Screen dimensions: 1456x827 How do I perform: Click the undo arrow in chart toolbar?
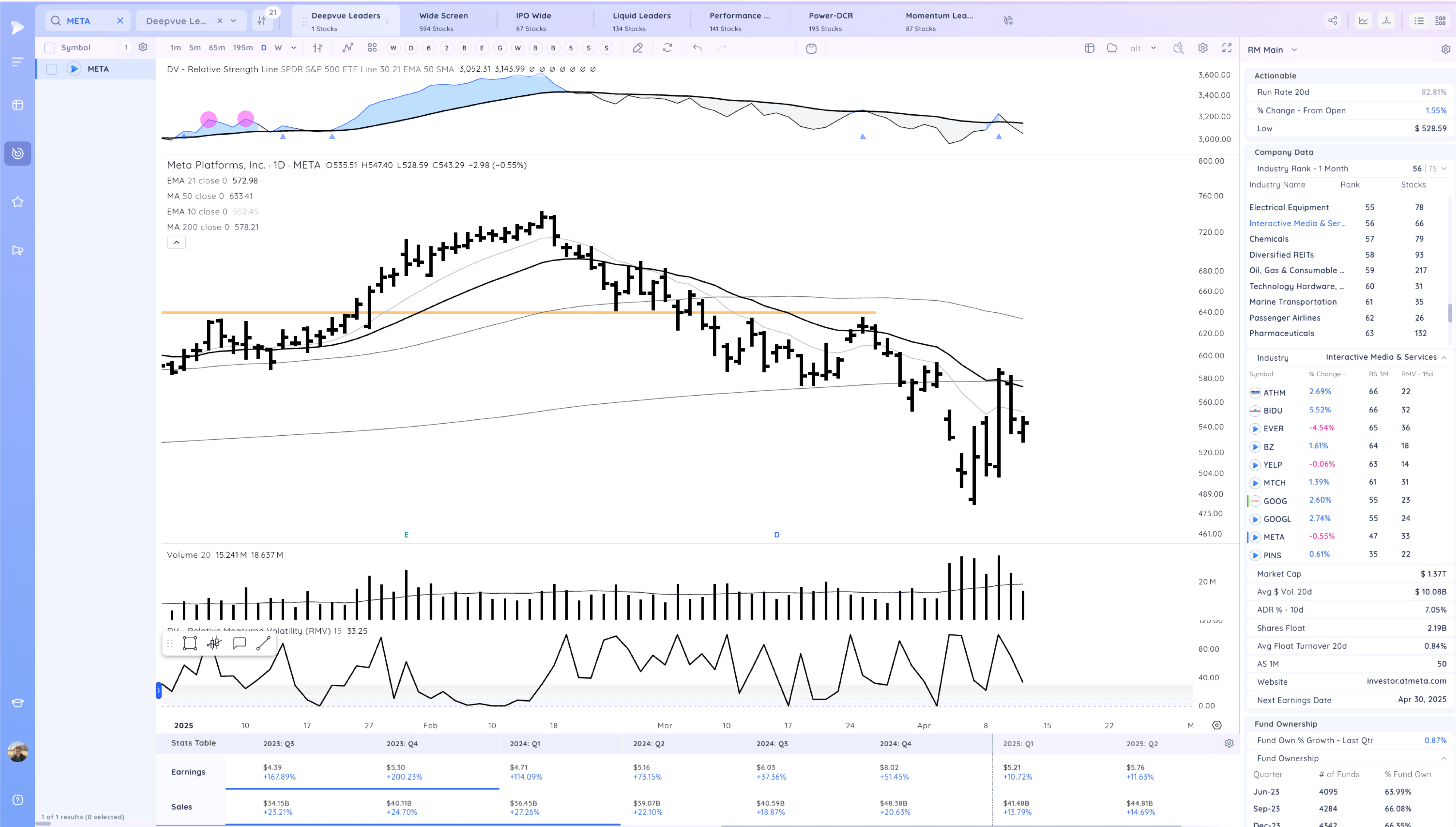click(697, 48)
